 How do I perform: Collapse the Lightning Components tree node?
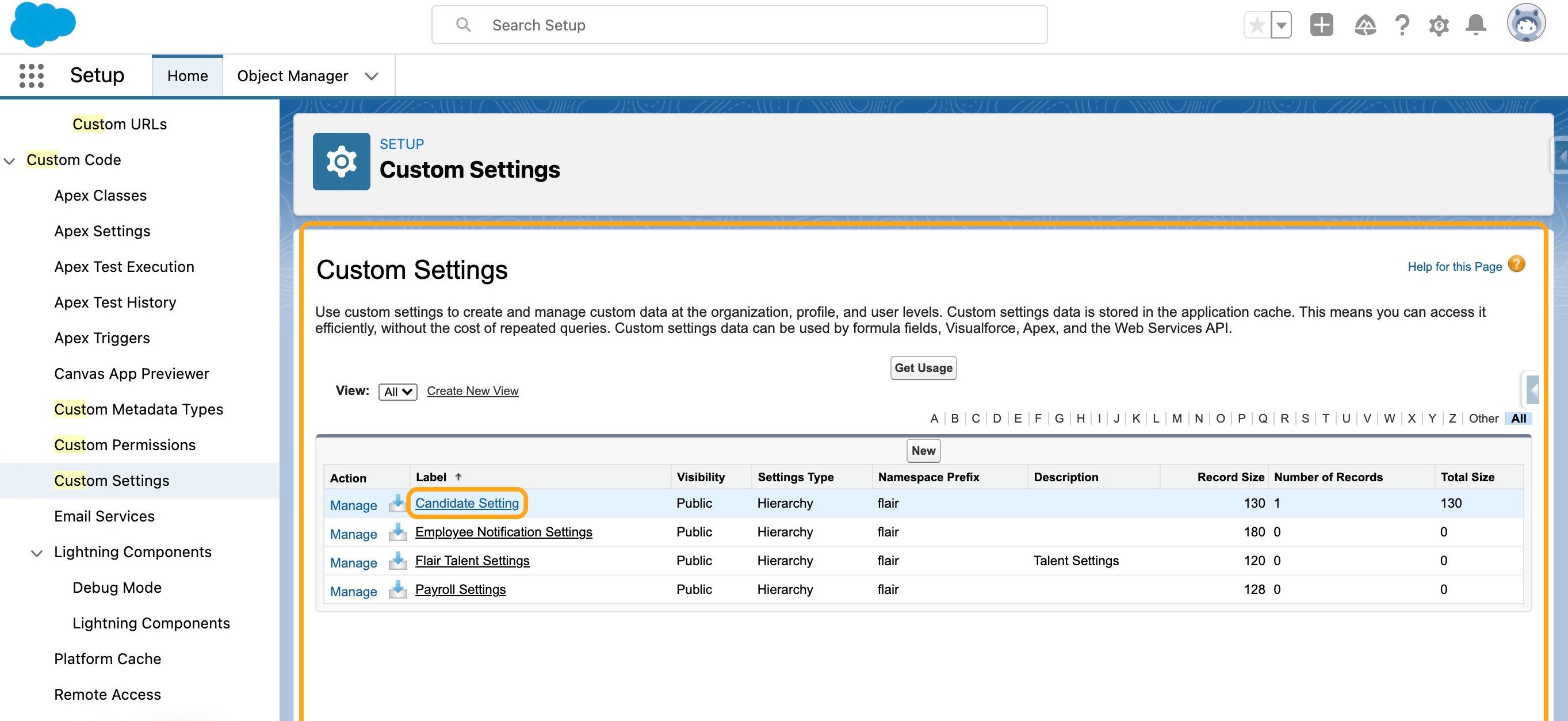coord(37,553)
